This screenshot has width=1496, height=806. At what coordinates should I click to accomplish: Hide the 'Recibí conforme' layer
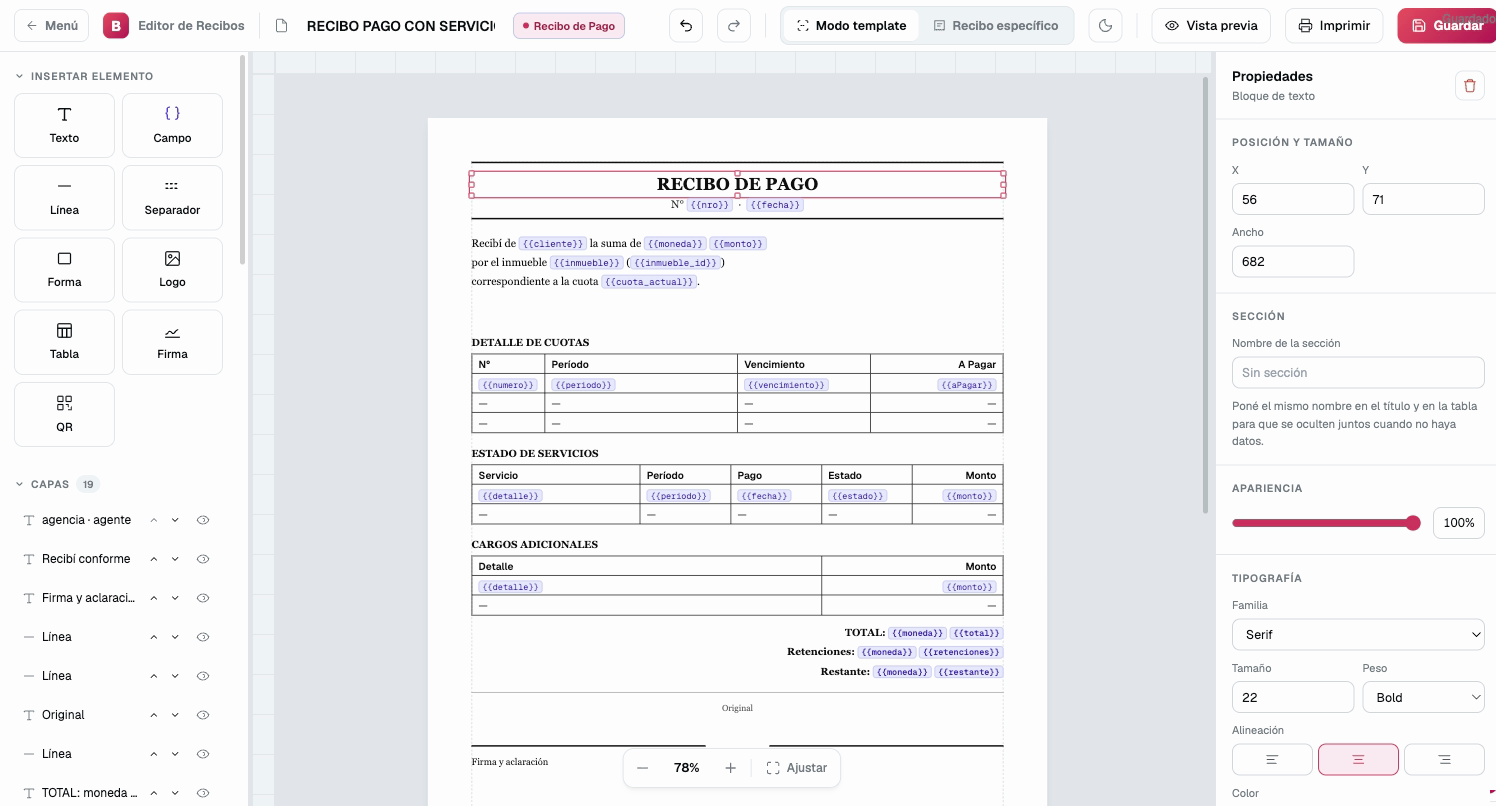coord(203,559)
